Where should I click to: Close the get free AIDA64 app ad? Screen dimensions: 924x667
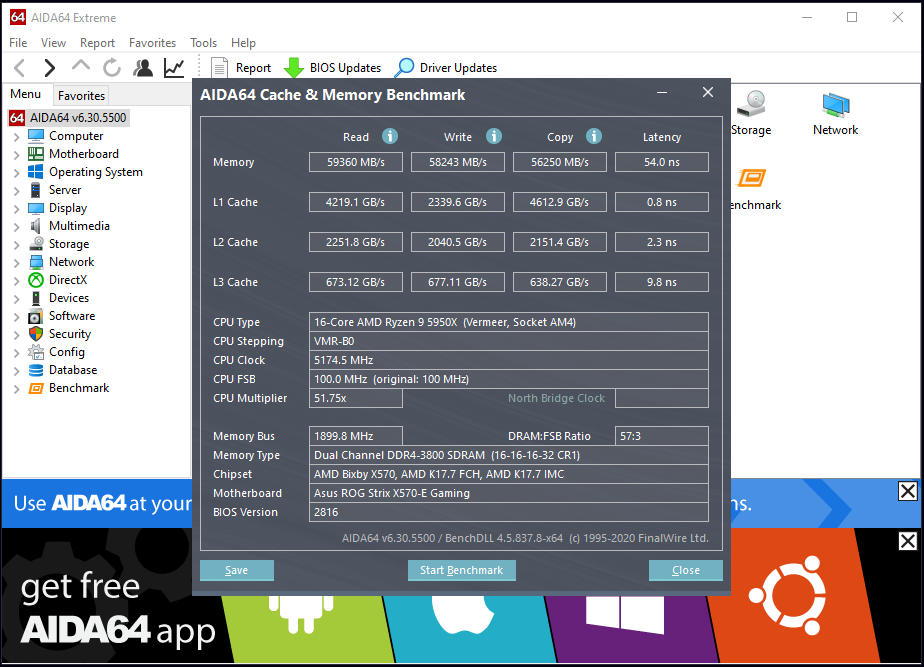tap(908, 541)
